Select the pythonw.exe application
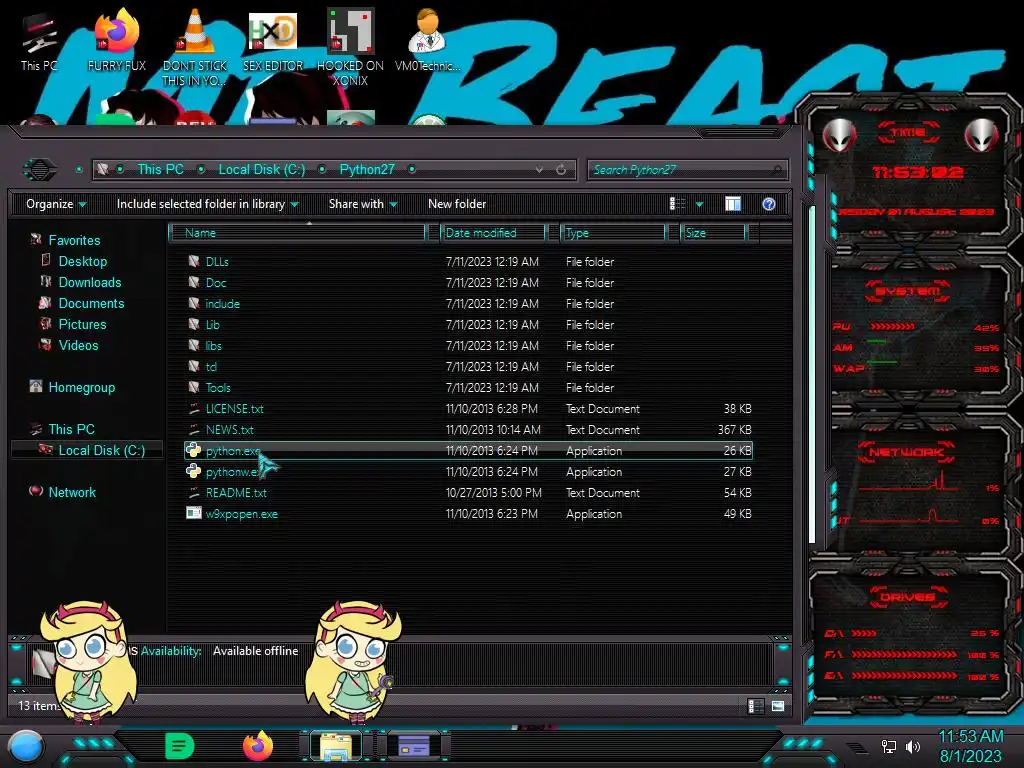Viewport: 1024px width, 768px height. pos(232,472)
